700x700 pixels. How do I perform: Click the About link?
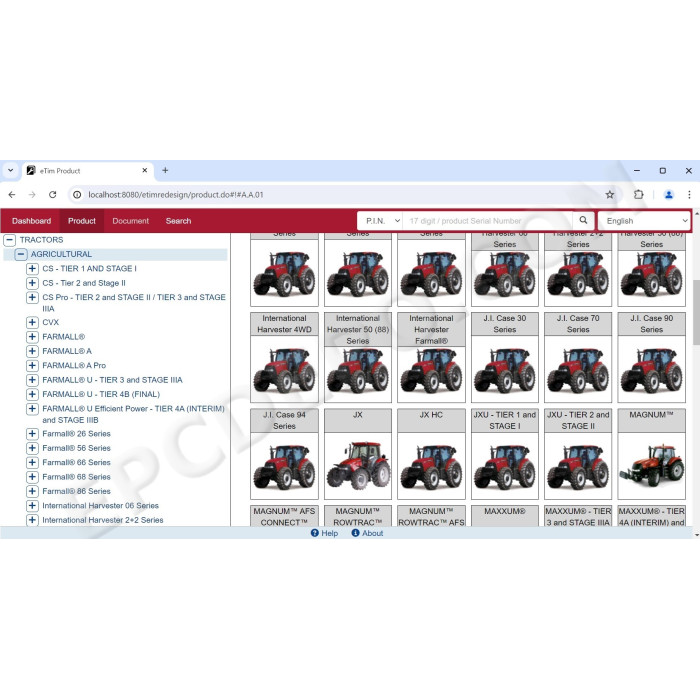tap(372, 533)
